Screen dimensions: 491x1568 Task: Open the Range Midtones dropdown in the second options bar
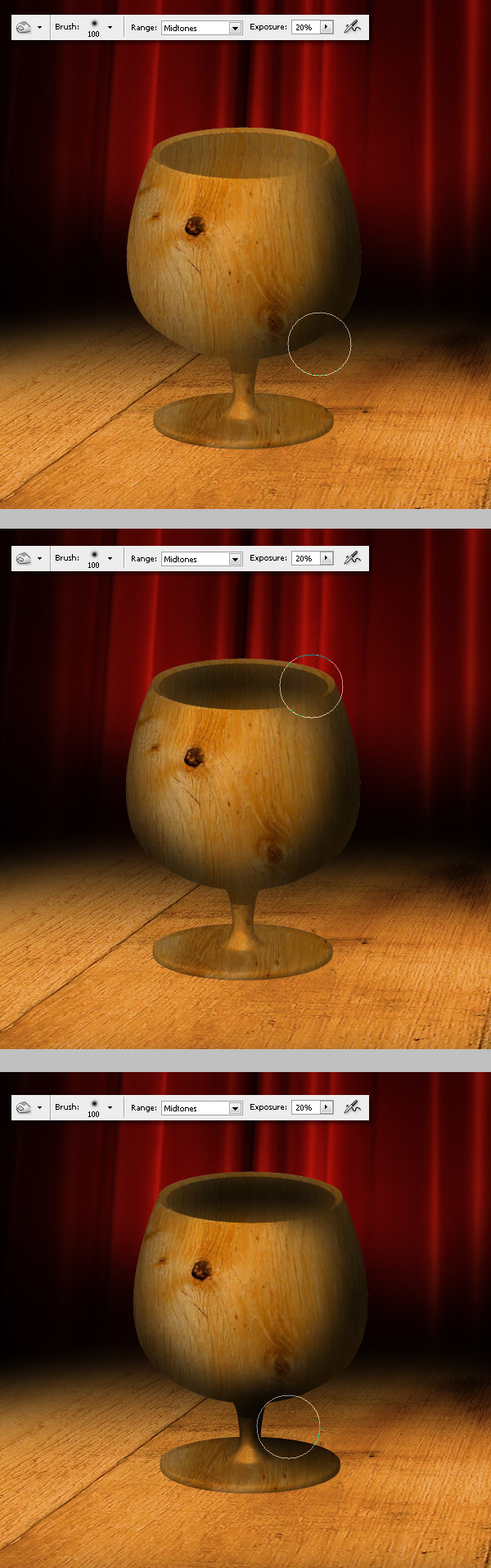pos(202,559)
